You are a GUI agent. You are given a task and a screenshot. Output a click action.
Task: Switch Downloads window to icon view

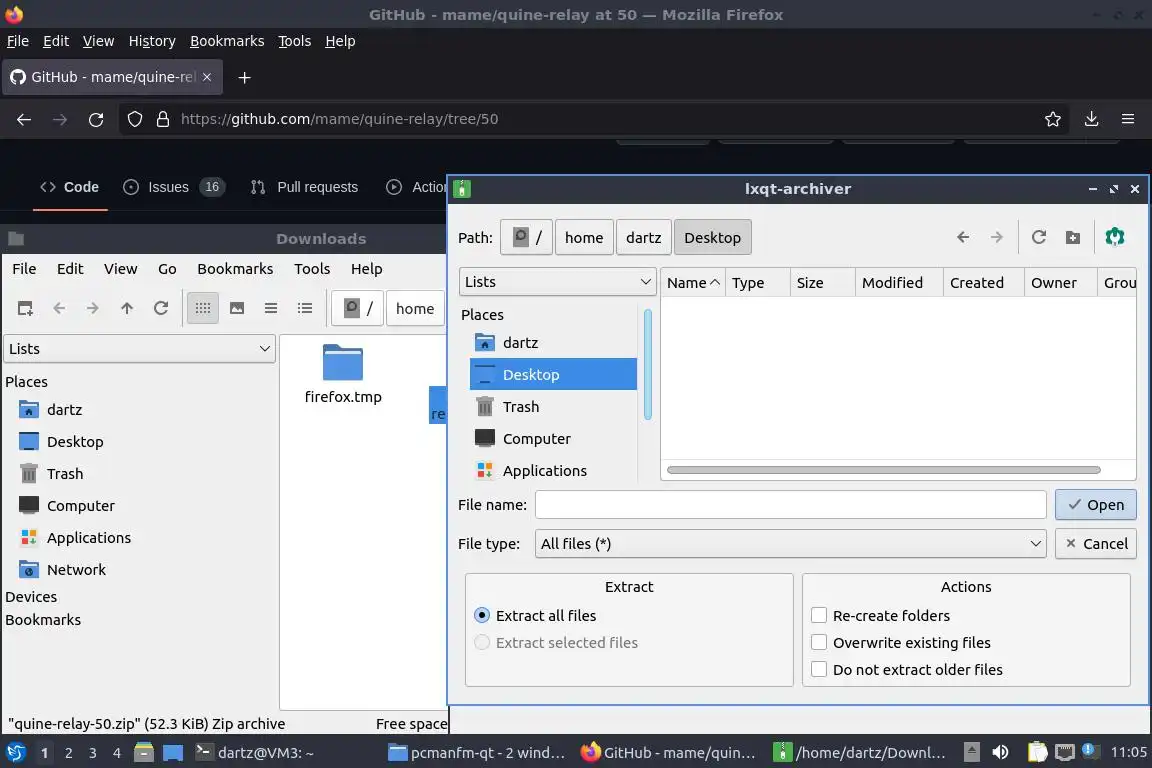(x=203, y=309)
